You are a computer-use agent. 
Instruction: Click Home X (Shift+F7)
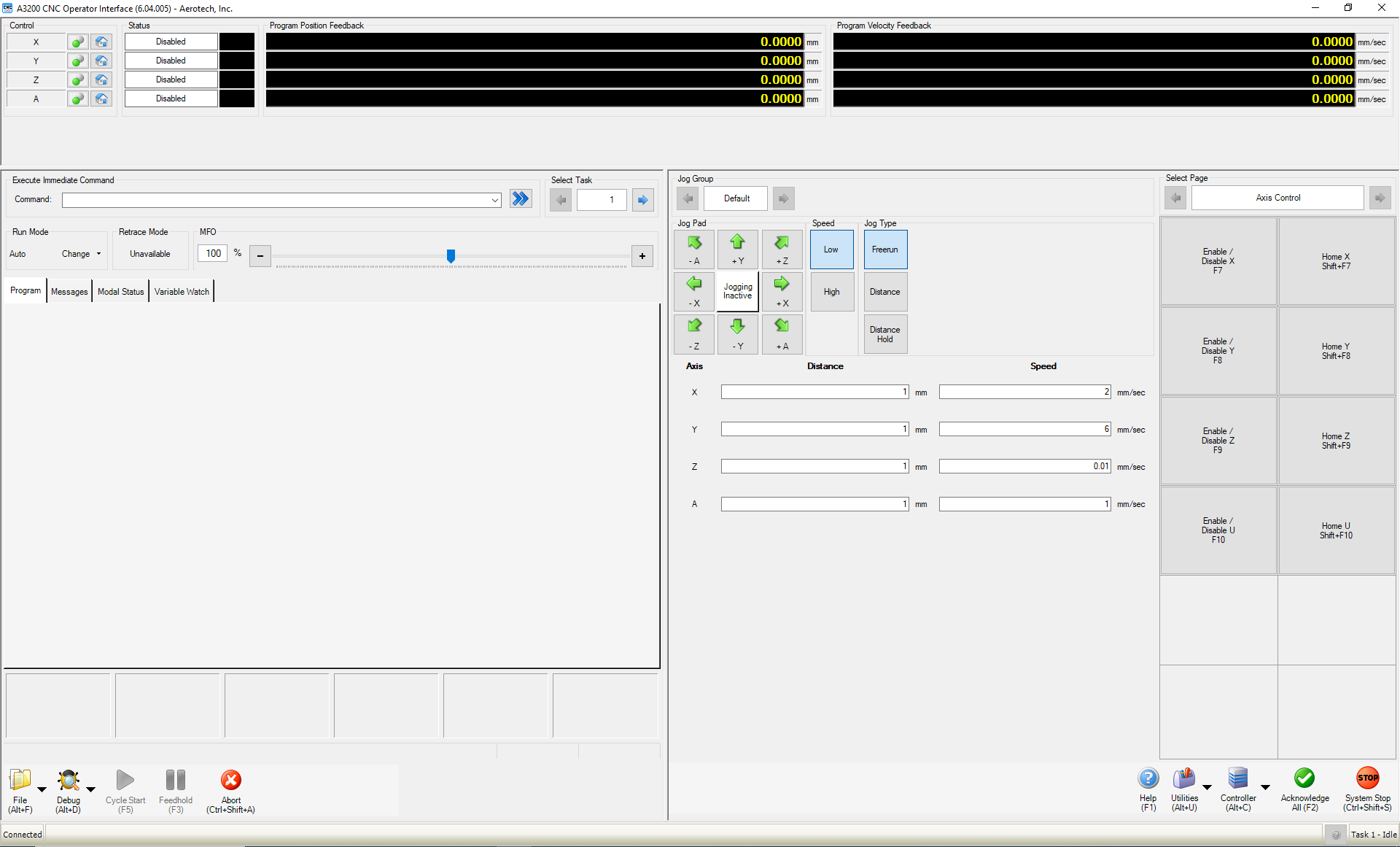(x=1337, y=261)
